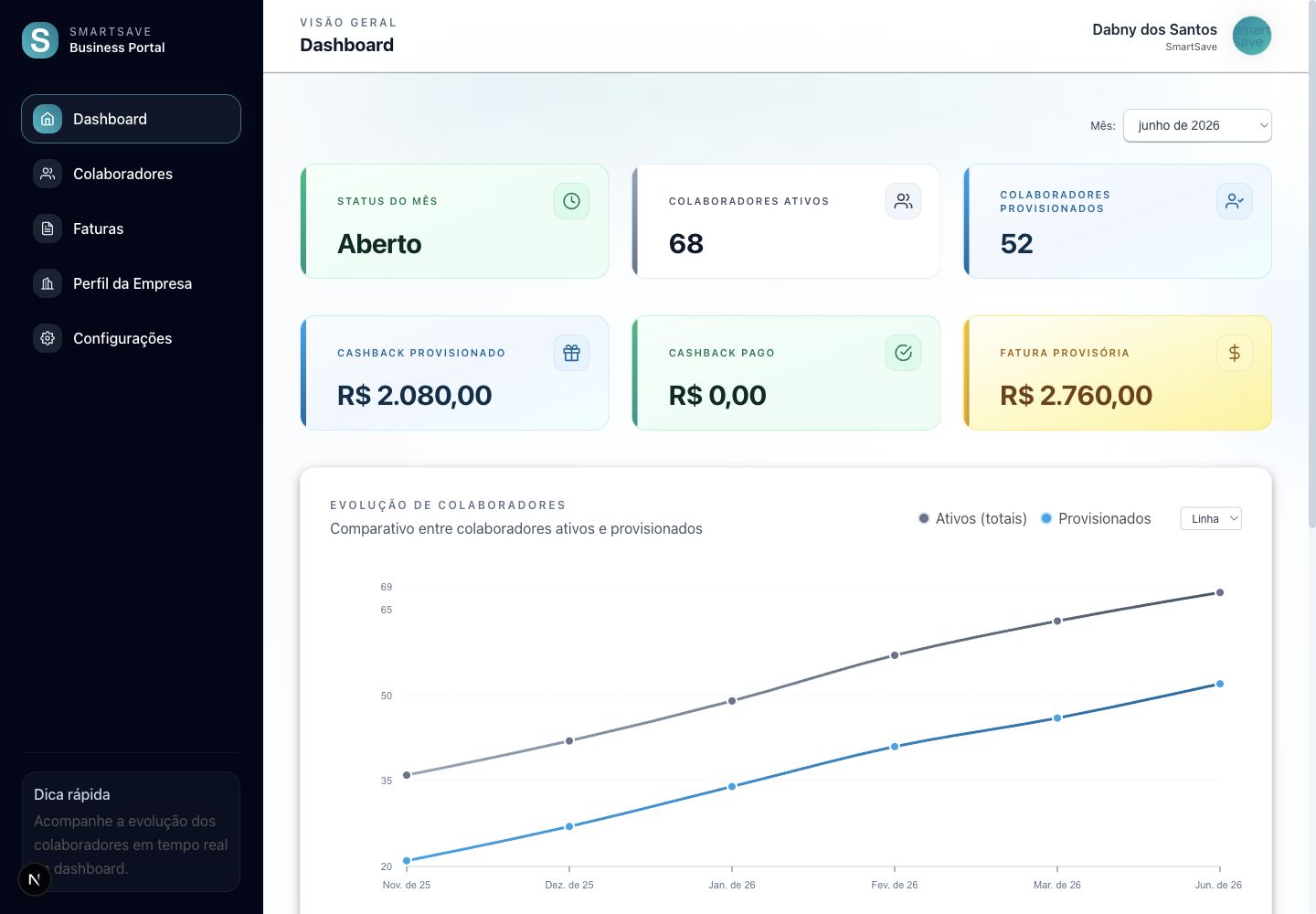This screenshot has width=1316, height=914.
Task: Click the home icon beside Dashboard
Action: pyautogui.click(x=48, y=119)
